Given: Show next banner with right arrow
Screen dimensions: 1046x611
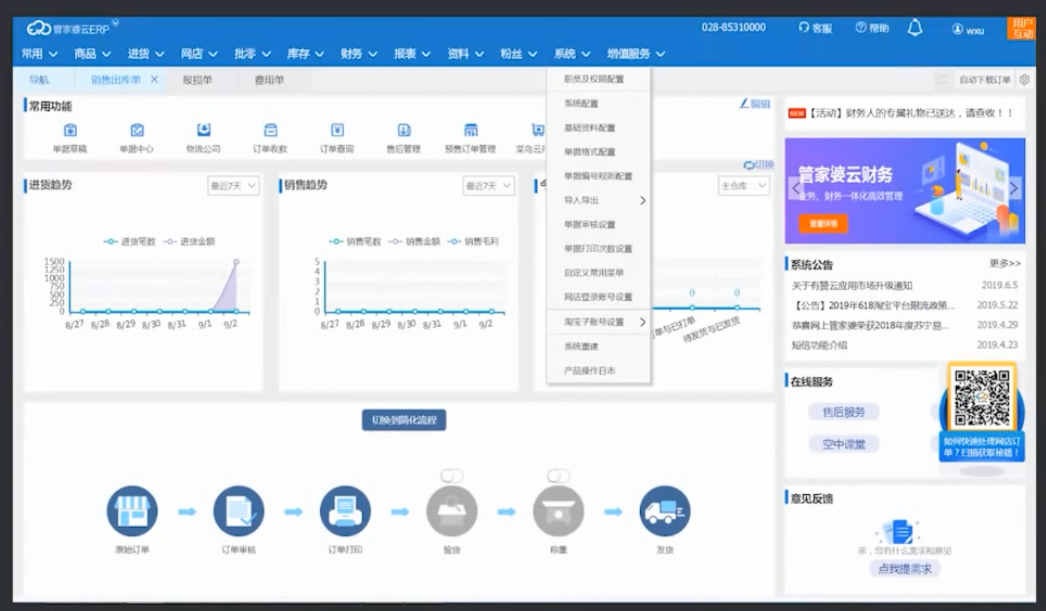Looking at the screenshot, I should pyautogui.click(x=1013, y=189).
